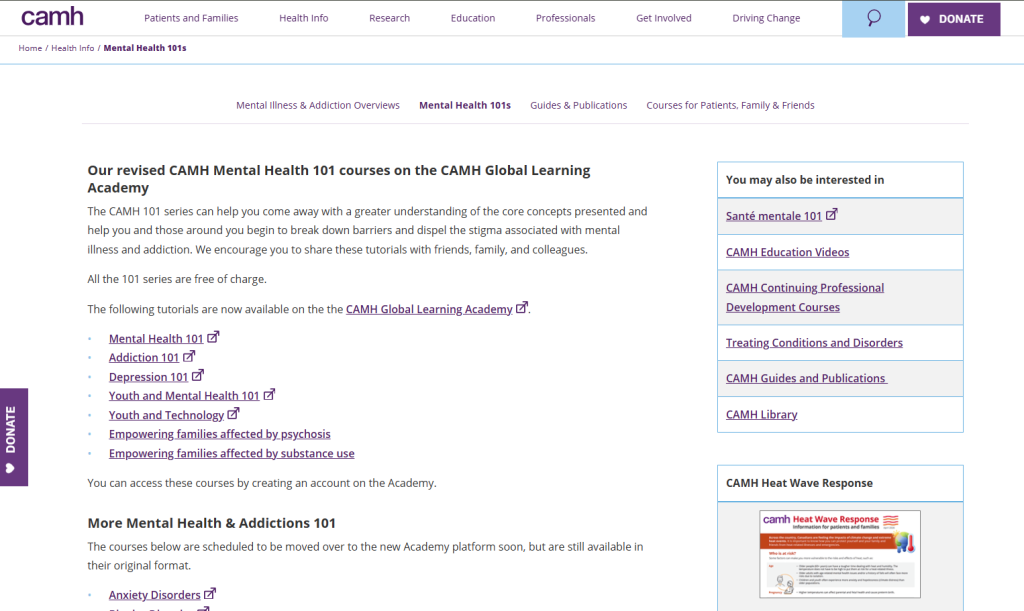Open the search magnifier icon
This screenshot has height=611, width=1024.
[x=873, y=18]
